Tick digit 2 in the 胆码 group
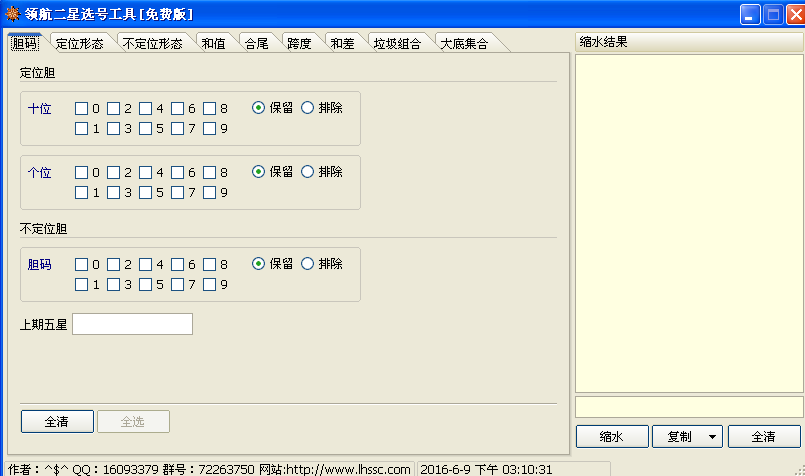Viewport: 805px width, 476px height. 113,264
